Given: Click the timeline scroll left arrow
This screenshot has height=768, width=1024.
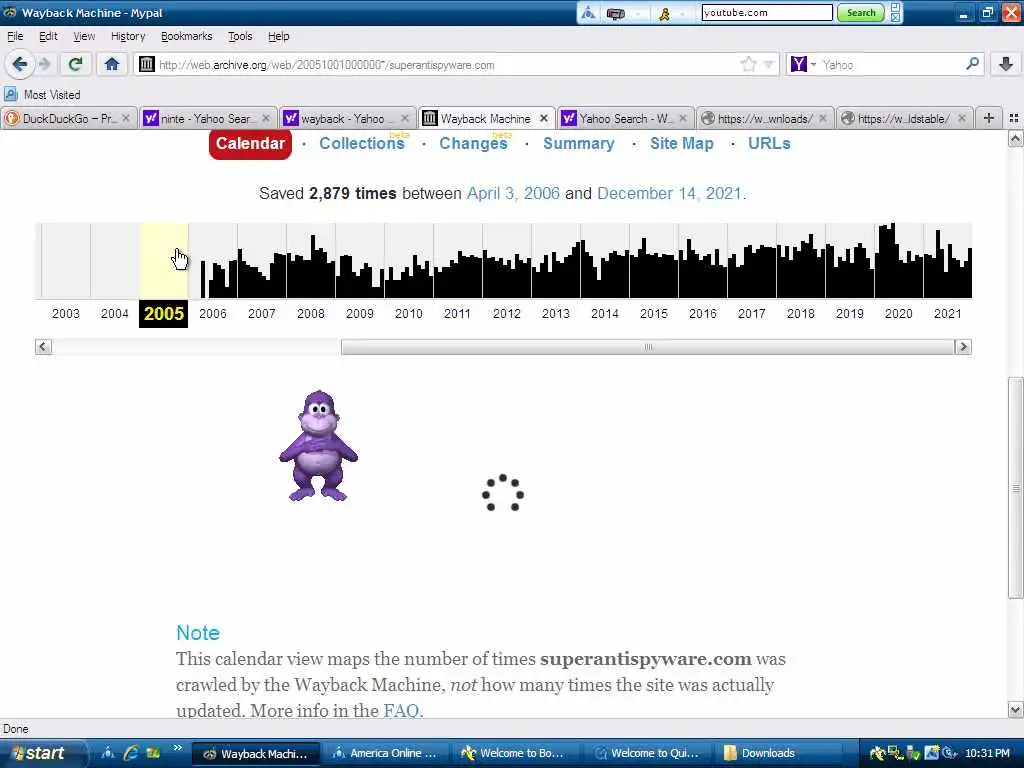Looking at the screenshot, I should (43, 347).
